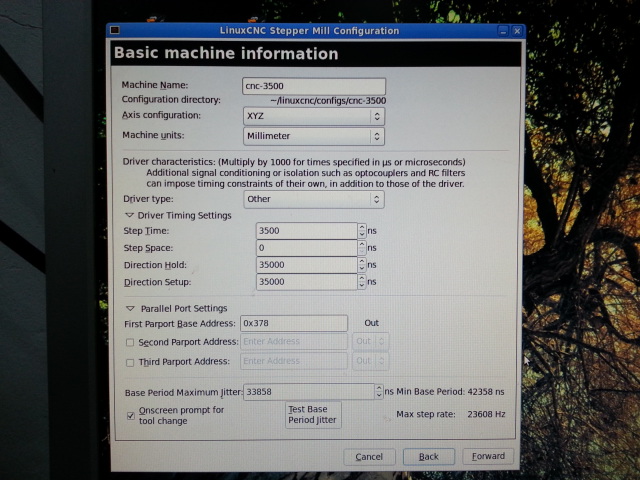Image resolution: width=640 pixels, height=480 pixels.
Task: Open the Third Parport Out direction dropdown
Action: 370,361
